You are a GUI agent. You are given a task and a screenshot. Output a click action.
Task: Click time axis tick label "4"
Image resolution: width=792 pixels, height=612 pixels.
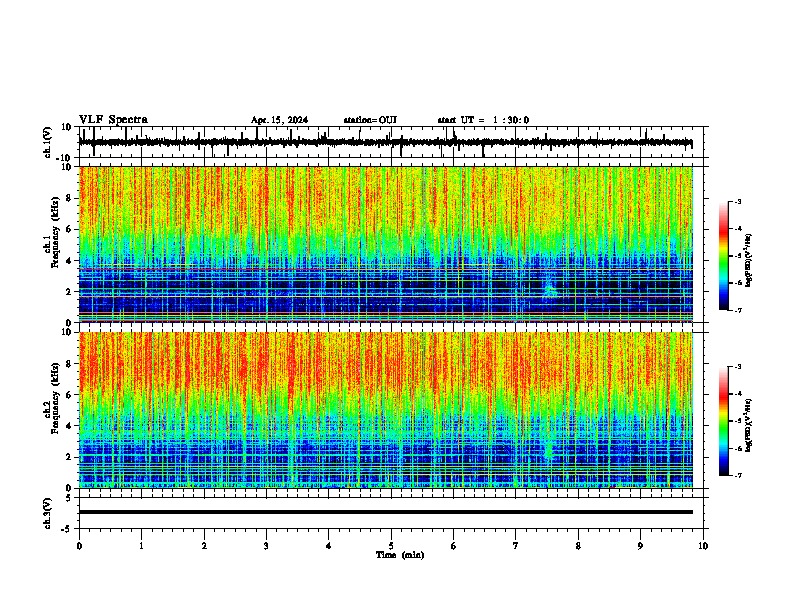pyautogui.click(x=329, y=546)
